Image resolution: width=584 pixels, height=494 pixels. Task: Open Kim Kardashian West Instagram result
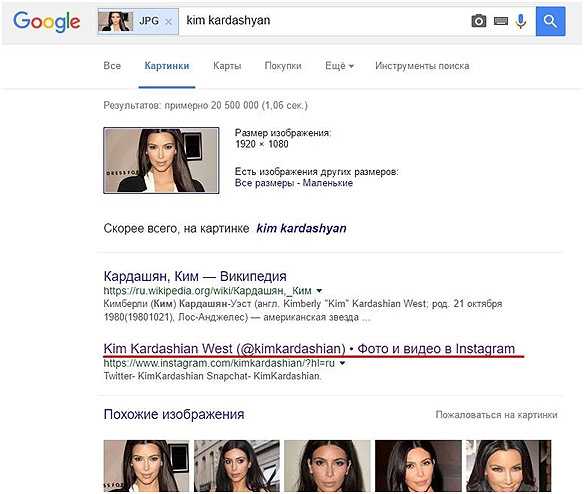tap(309, 349)
